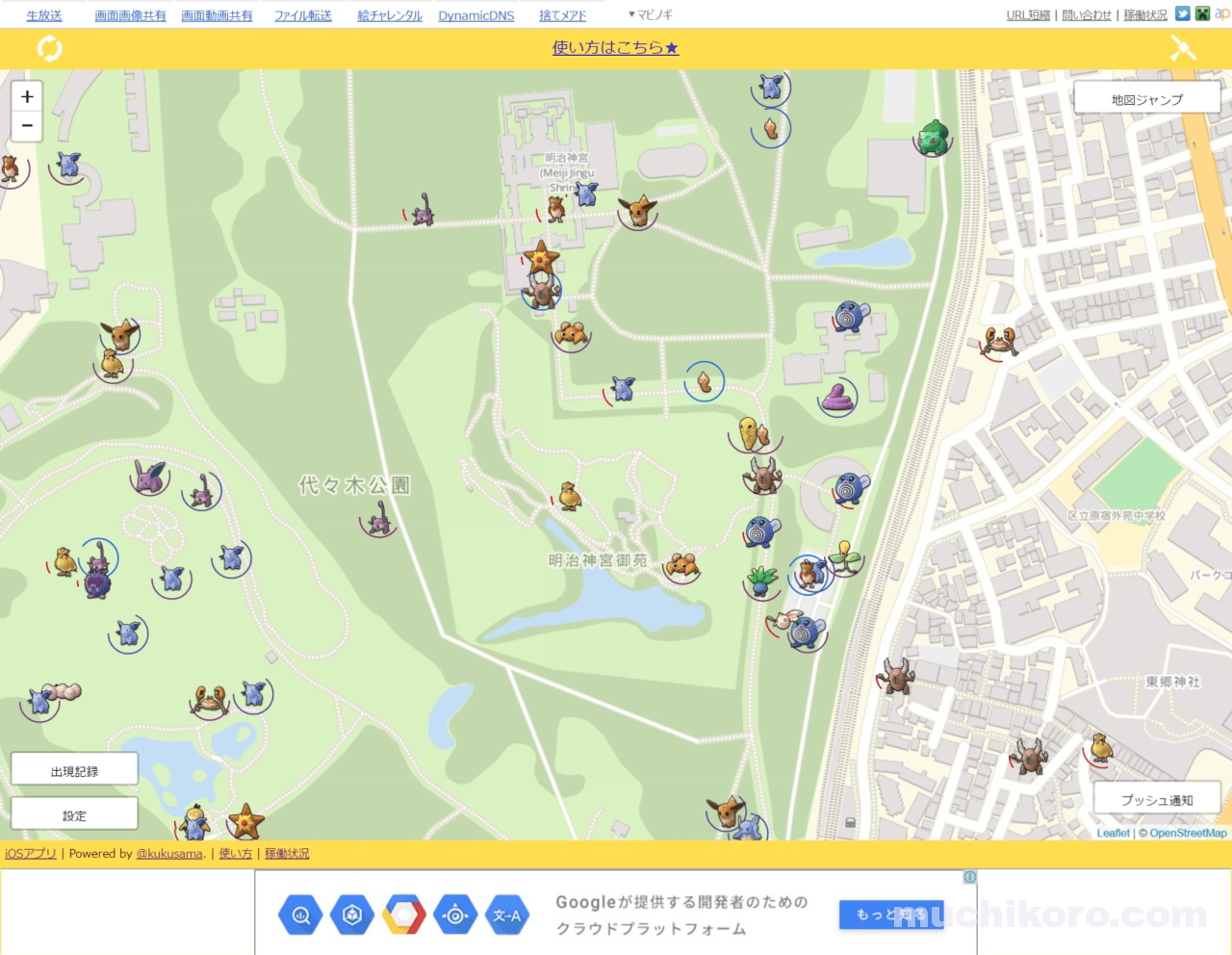This screenshot has width=1232, height=955.
Task: Select the Venonat marker on the map
Action: 97,583
